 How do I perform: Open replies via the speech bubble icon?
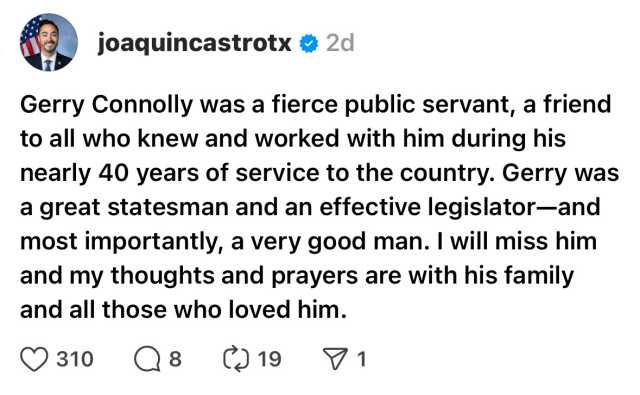[147, 359]
